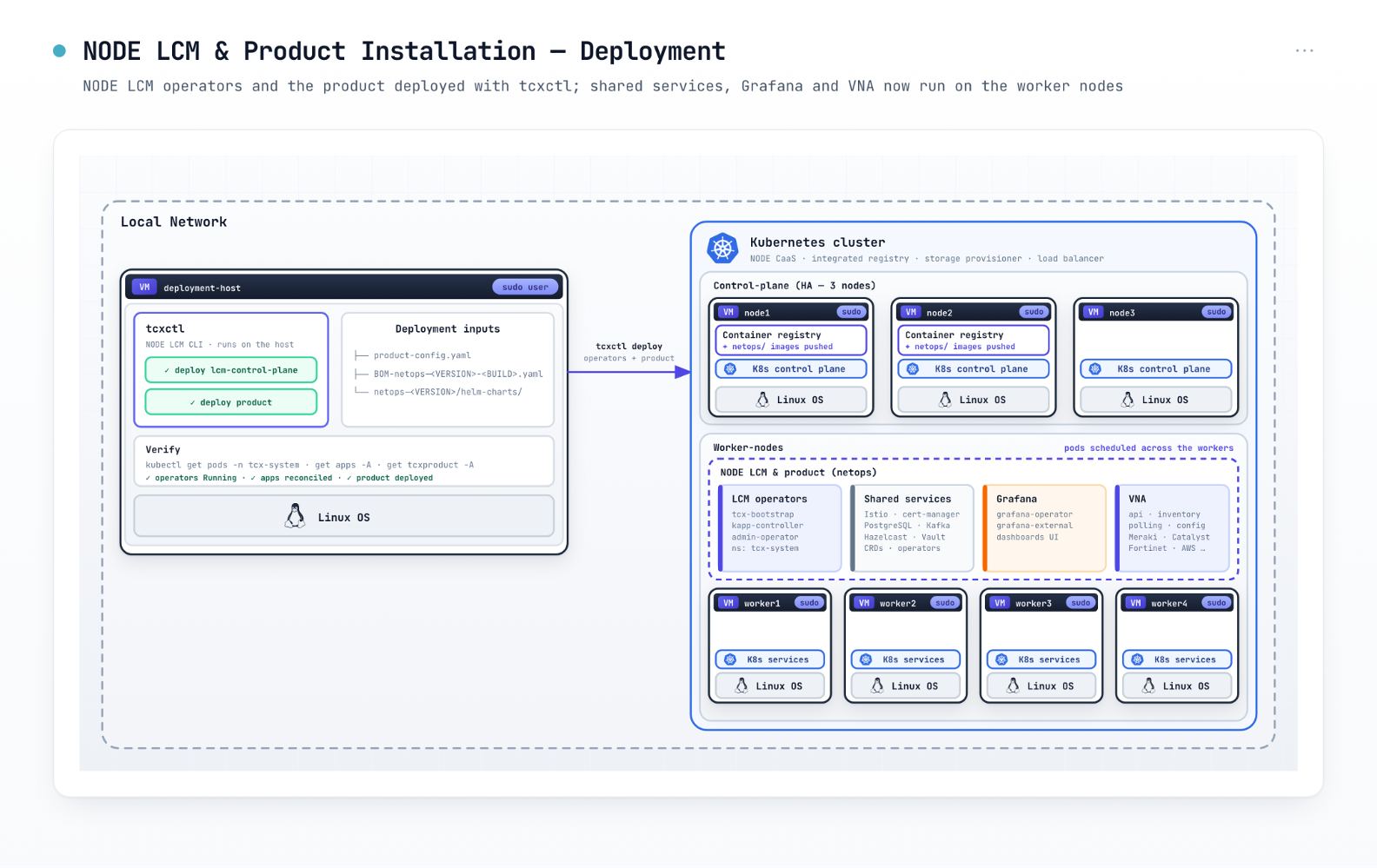The width and height of the screenshot is (1377, 868).
Task: Click the K8s wheel icon in node3 control plane
Action: pyautogui.click(x=1095, y=369)
